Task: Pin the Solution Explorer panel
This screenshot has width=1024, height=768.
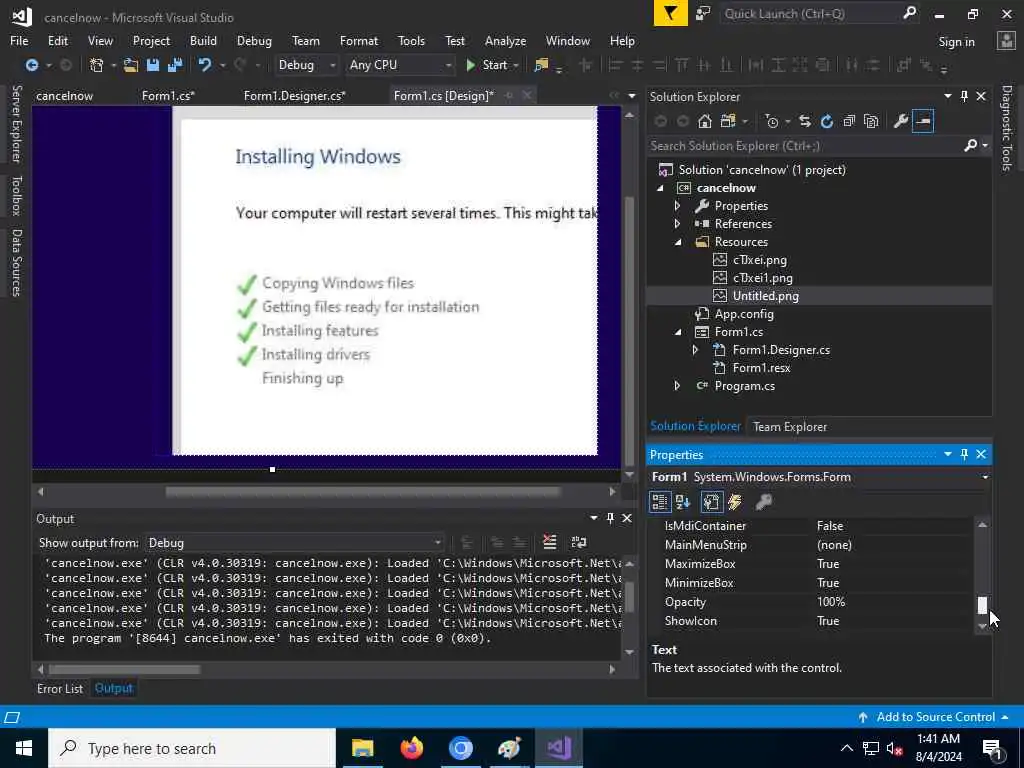Action: click(965, 96)
